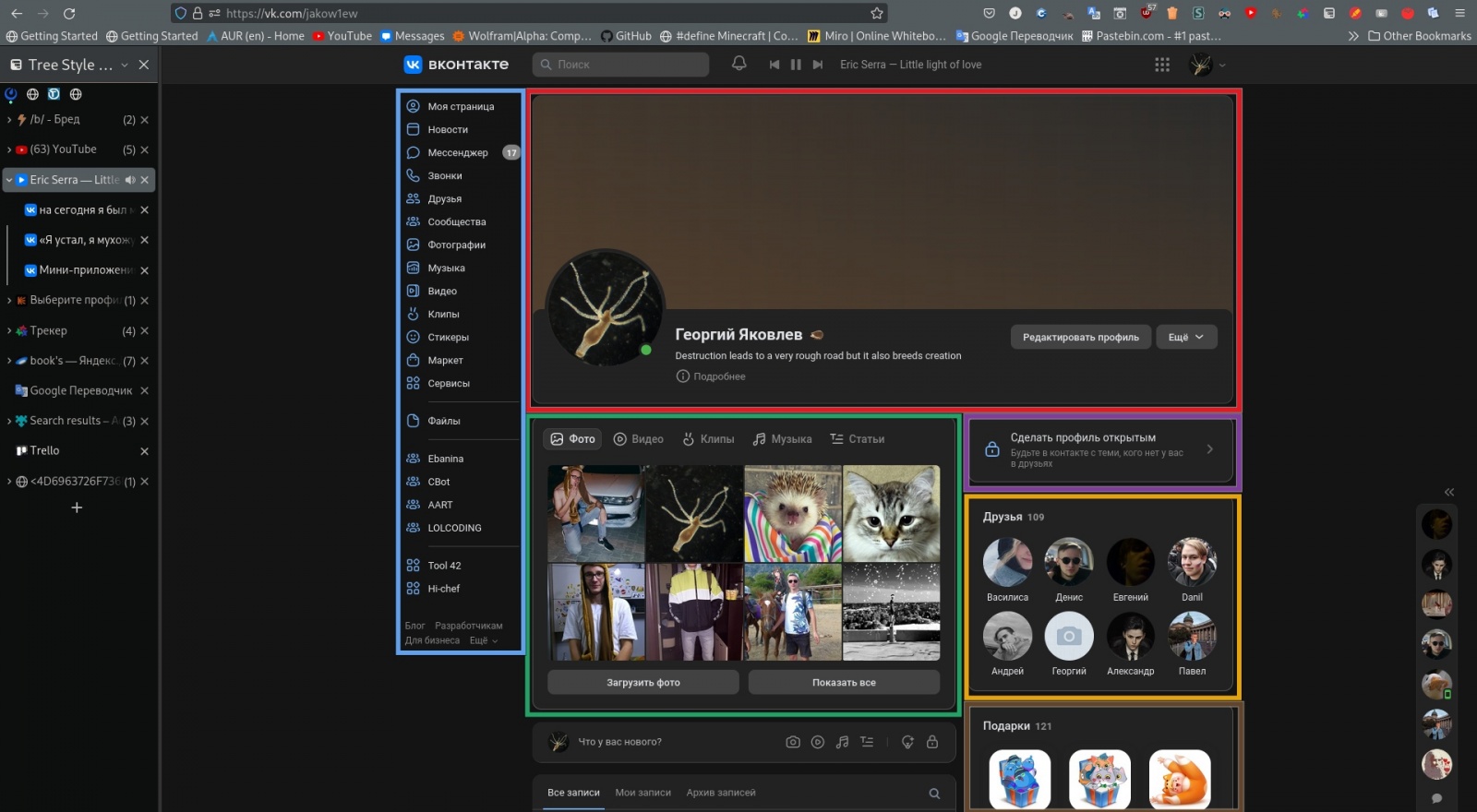
Task: Select the Мои записи tab
Action: 642,793
